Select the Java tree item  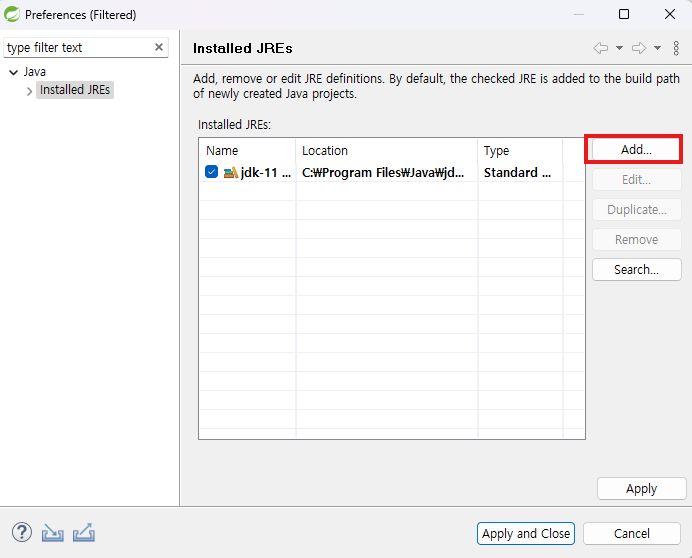click(34, 72)
